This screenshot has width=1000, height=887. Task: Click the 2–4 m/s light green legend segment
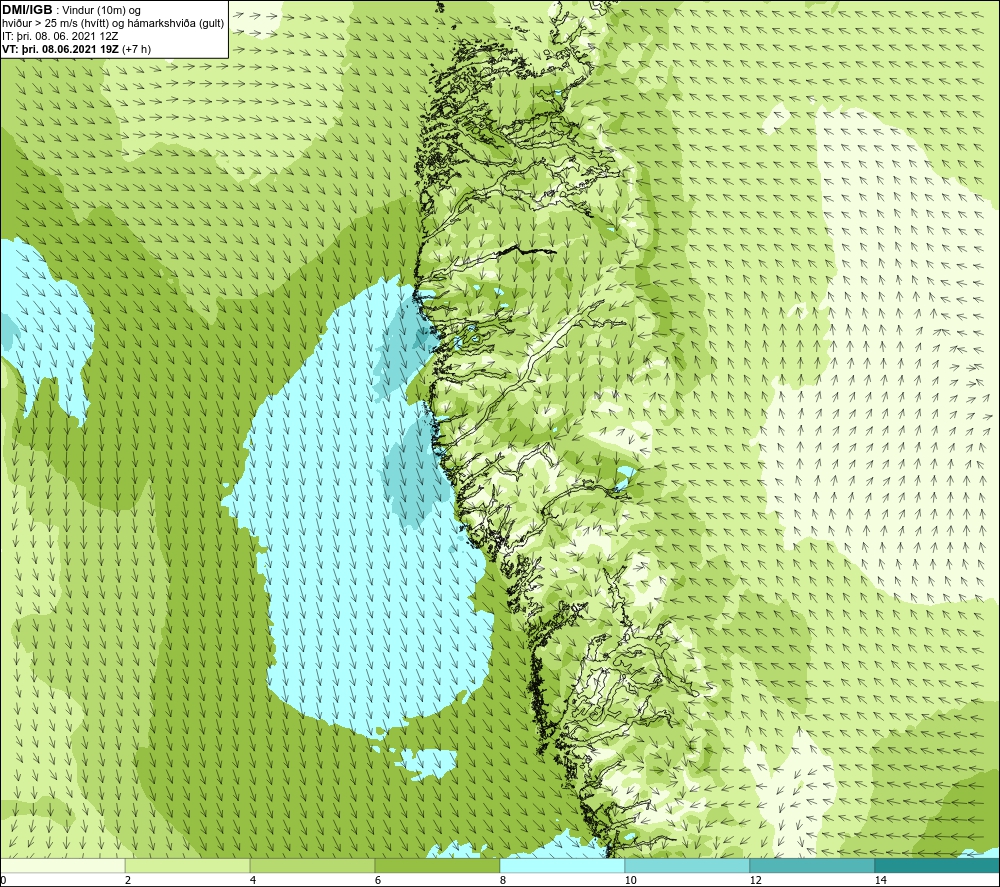[188, 865]
